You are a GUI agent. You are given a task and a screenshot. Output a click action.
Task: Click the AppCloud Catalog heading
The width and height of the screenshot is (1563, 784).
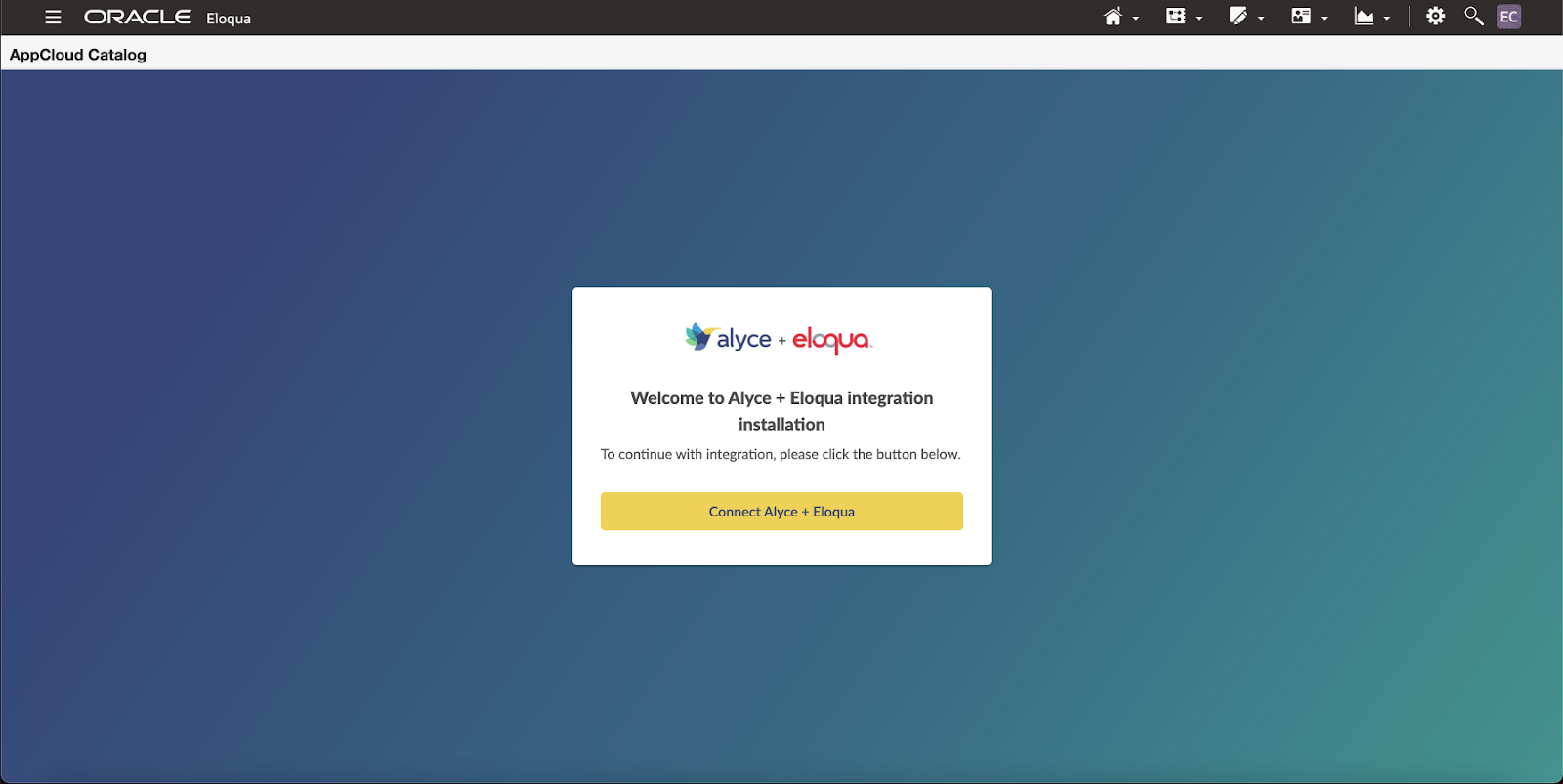tap(78, 55)
